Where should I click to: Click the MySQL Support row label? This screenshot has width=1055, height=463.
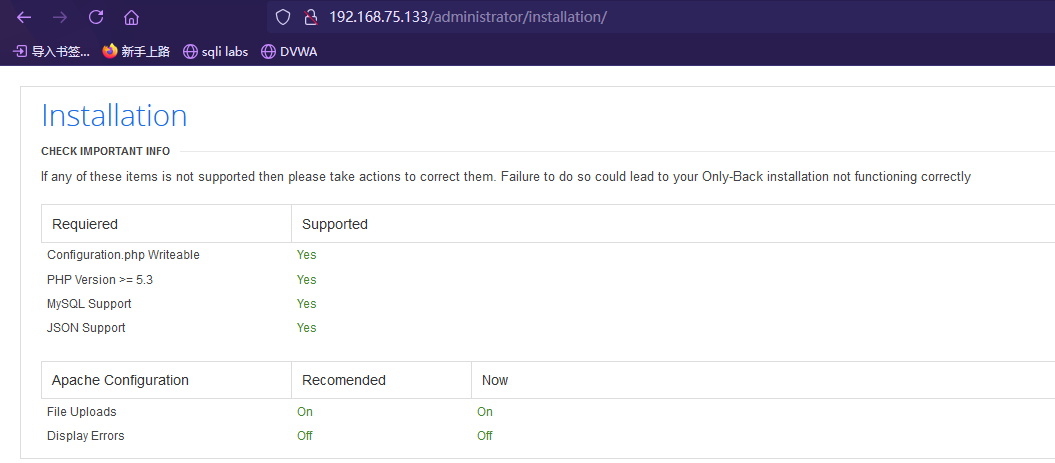89,304
